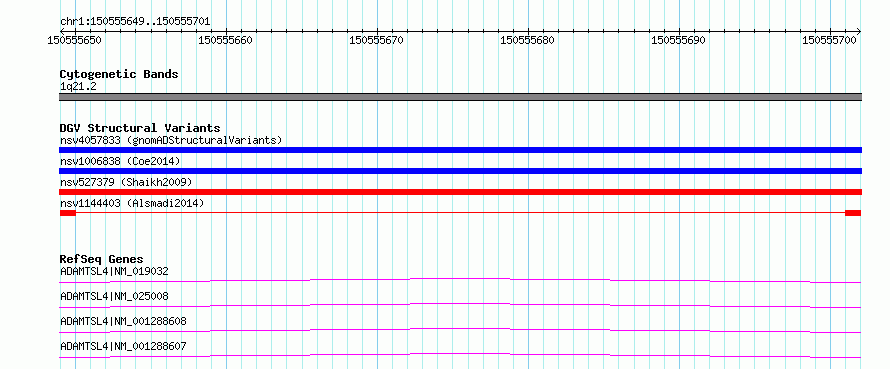The width and height of the screenshot is (890, 369).
Task: Open the ADAMTSL4|NM_001288607 transcript label
Action: (123, 346)
